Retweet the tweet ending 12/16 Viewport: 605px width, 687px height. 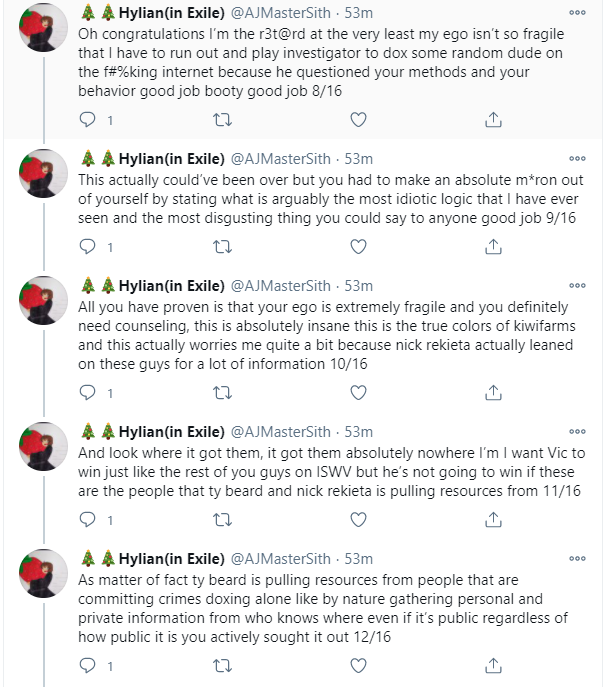tap(222, 666)
